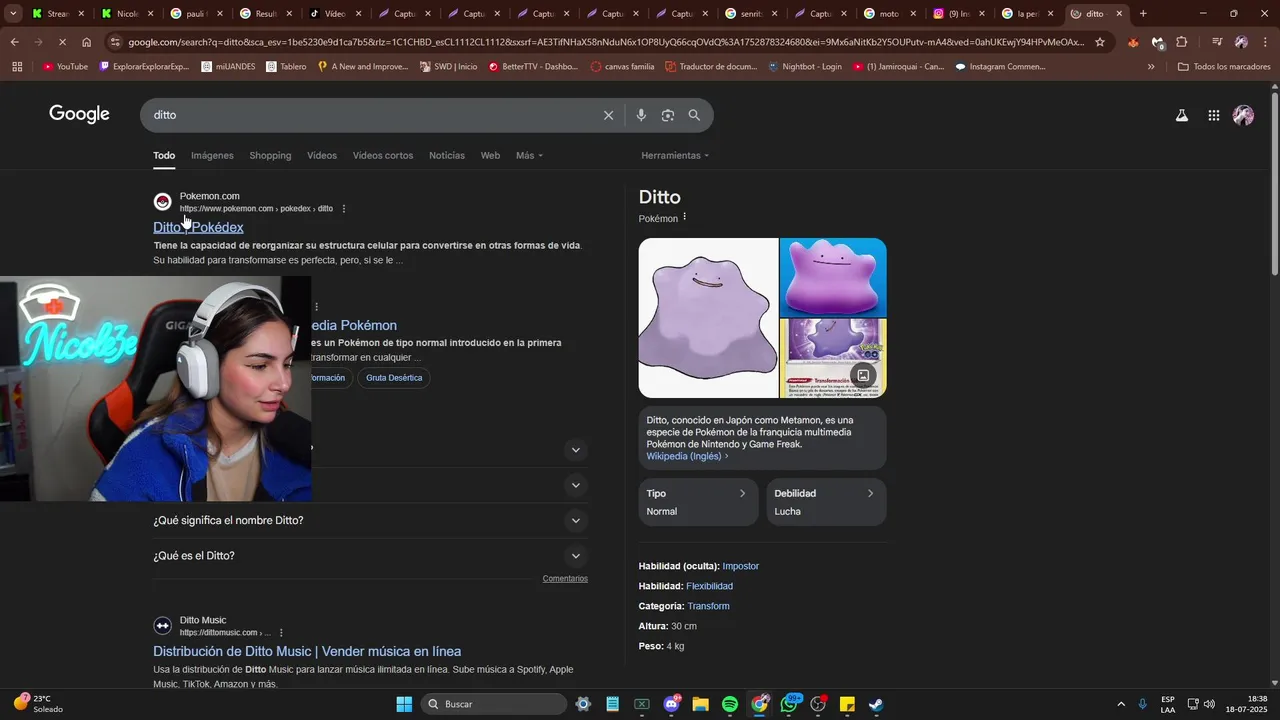Open 'Ditto | Pokédex' result link
The width and height of the screenshot is (1280, 720).
pos(198,228)
